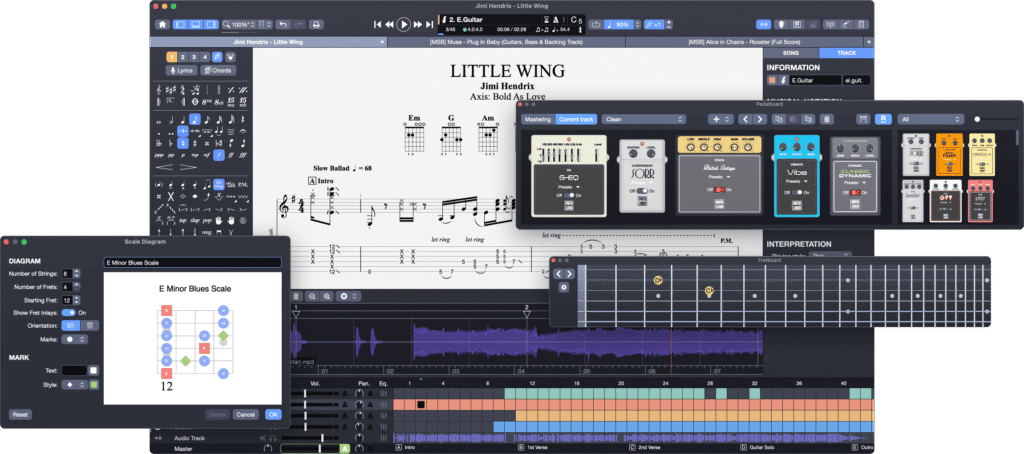Click Cancel in the Scale Diagram dialog

tap(246, 414)
